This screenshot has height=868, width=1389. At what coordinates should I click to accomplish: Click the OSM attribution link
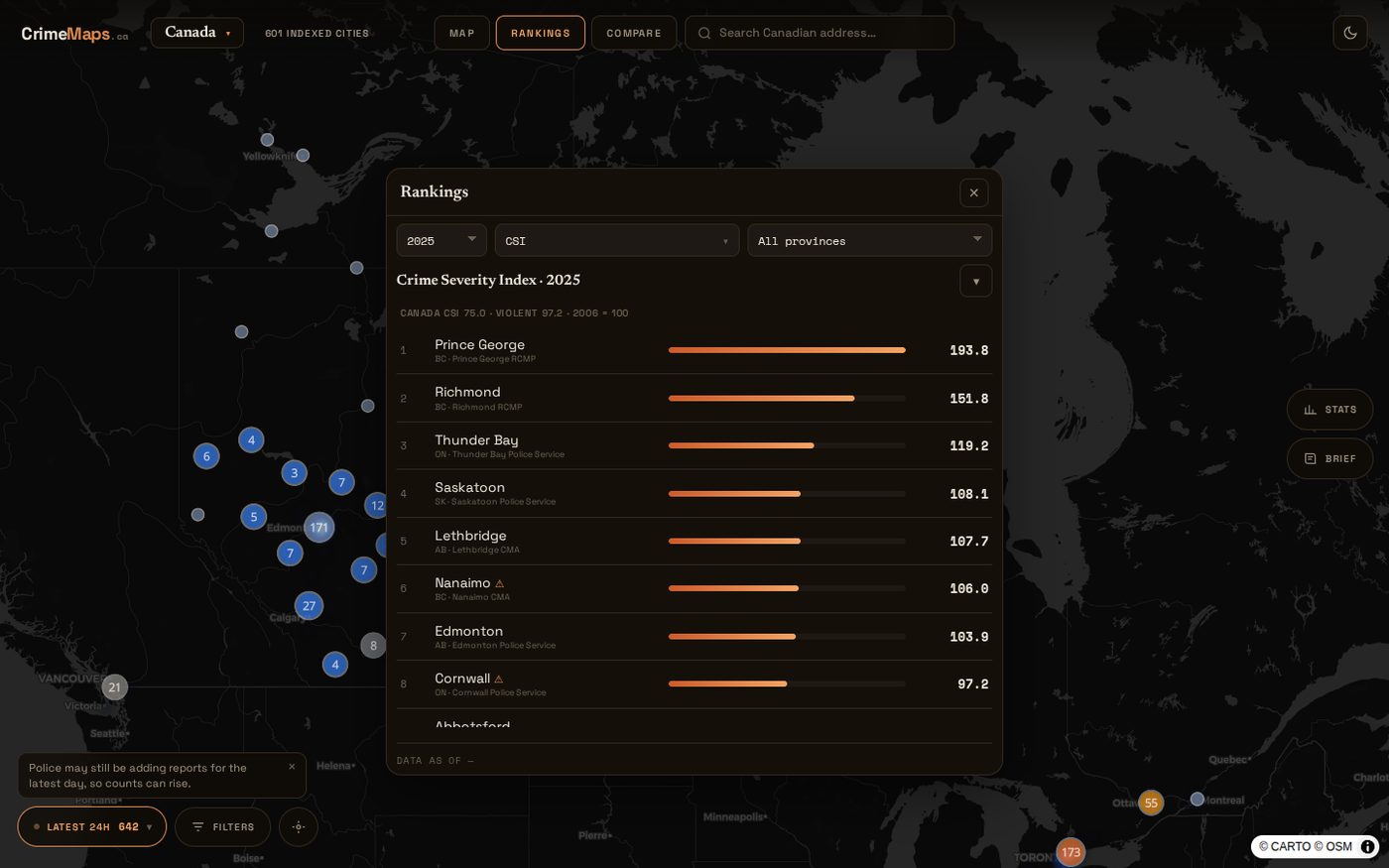(x=1333, y=847)
